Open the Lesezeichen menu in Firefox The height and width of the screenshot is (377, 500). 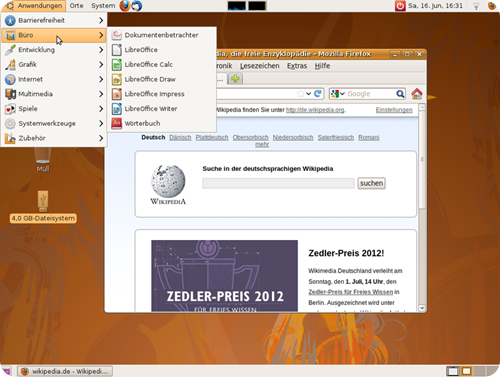coord(260,66)
